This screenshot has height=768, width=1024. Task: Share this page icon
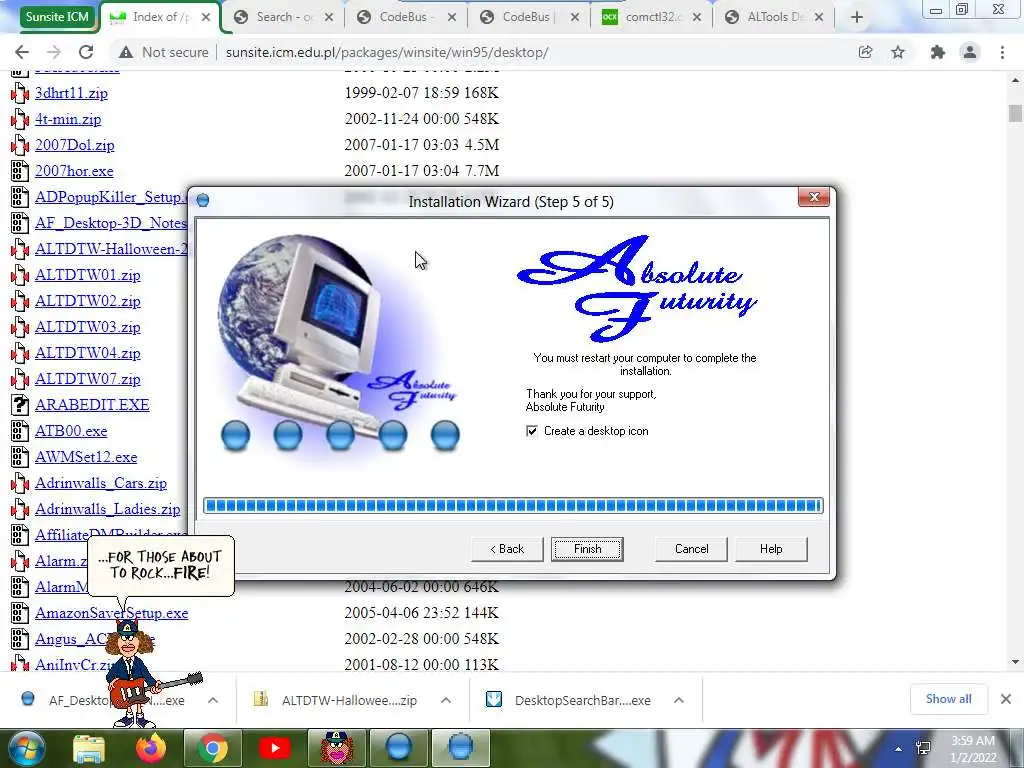point(865,52)
